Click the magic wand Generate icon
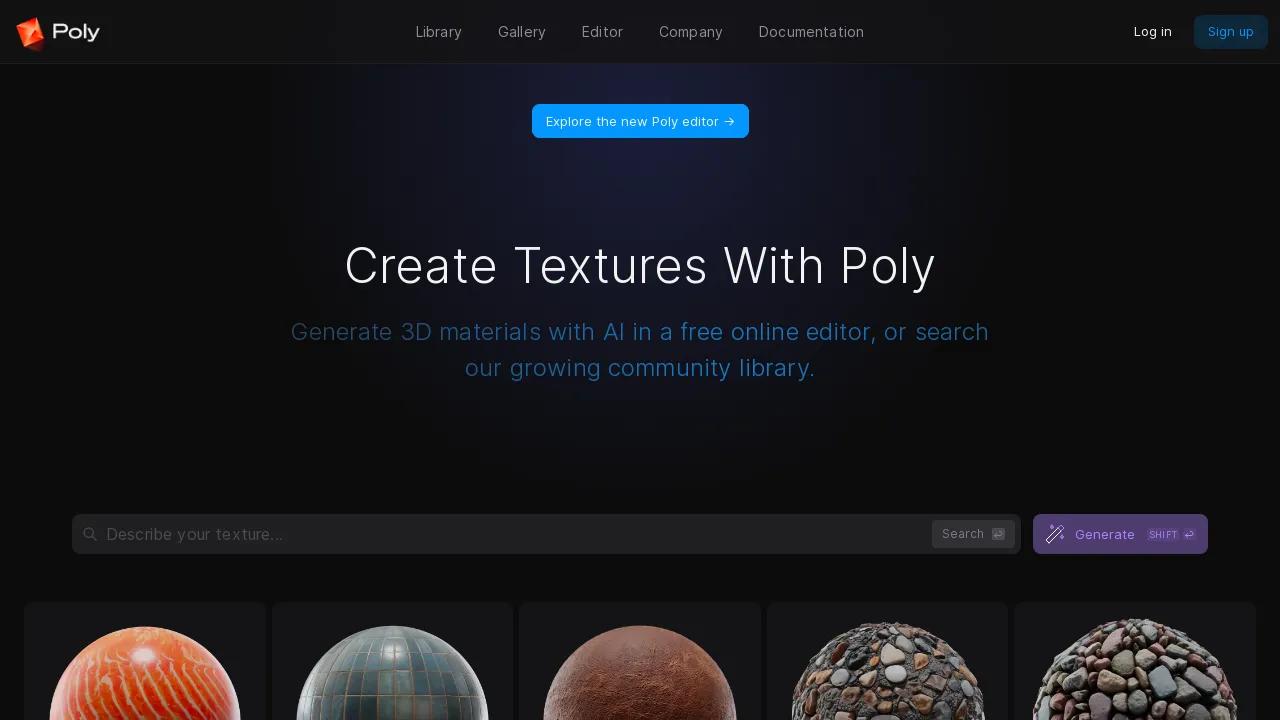This screenshot has width=1280, height=720. 1055,534
